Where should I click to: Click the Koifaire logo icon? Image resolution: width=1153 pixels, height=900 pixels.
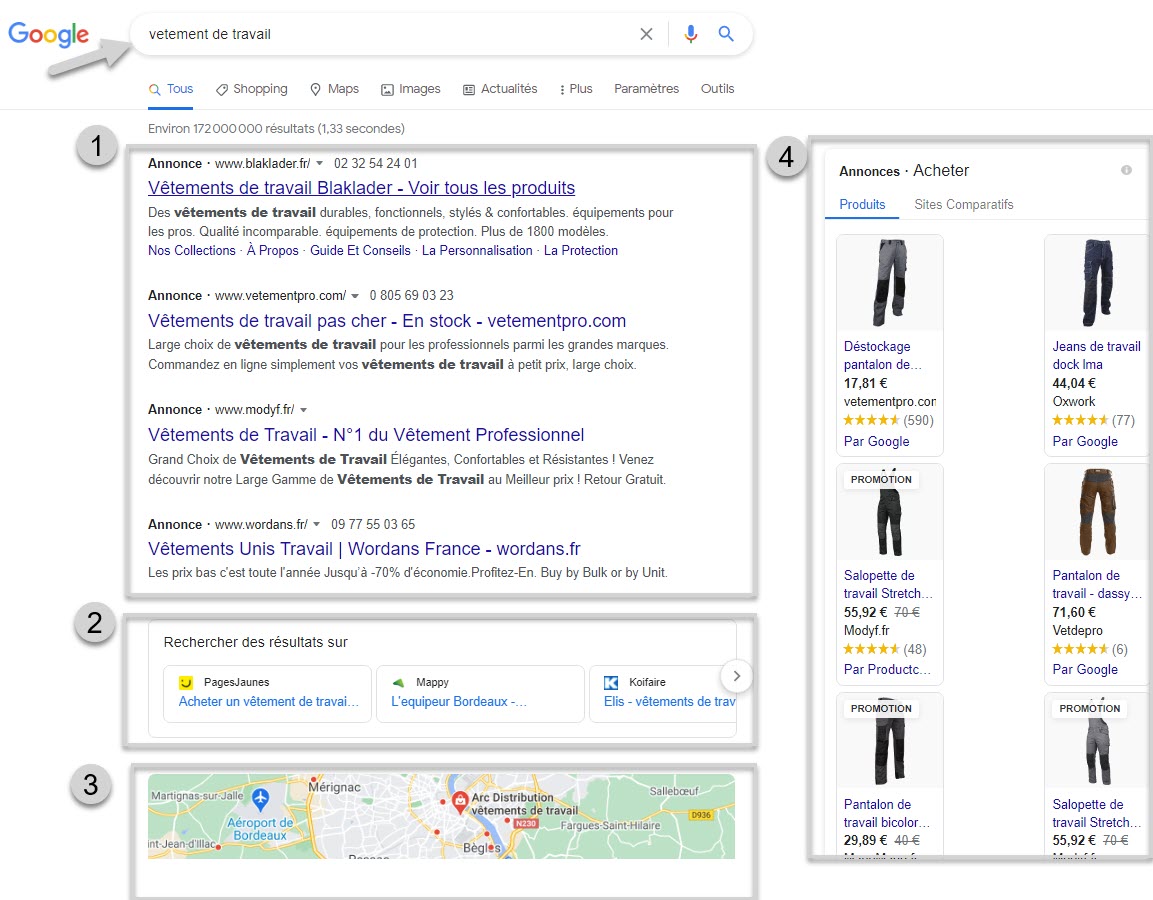611,682
